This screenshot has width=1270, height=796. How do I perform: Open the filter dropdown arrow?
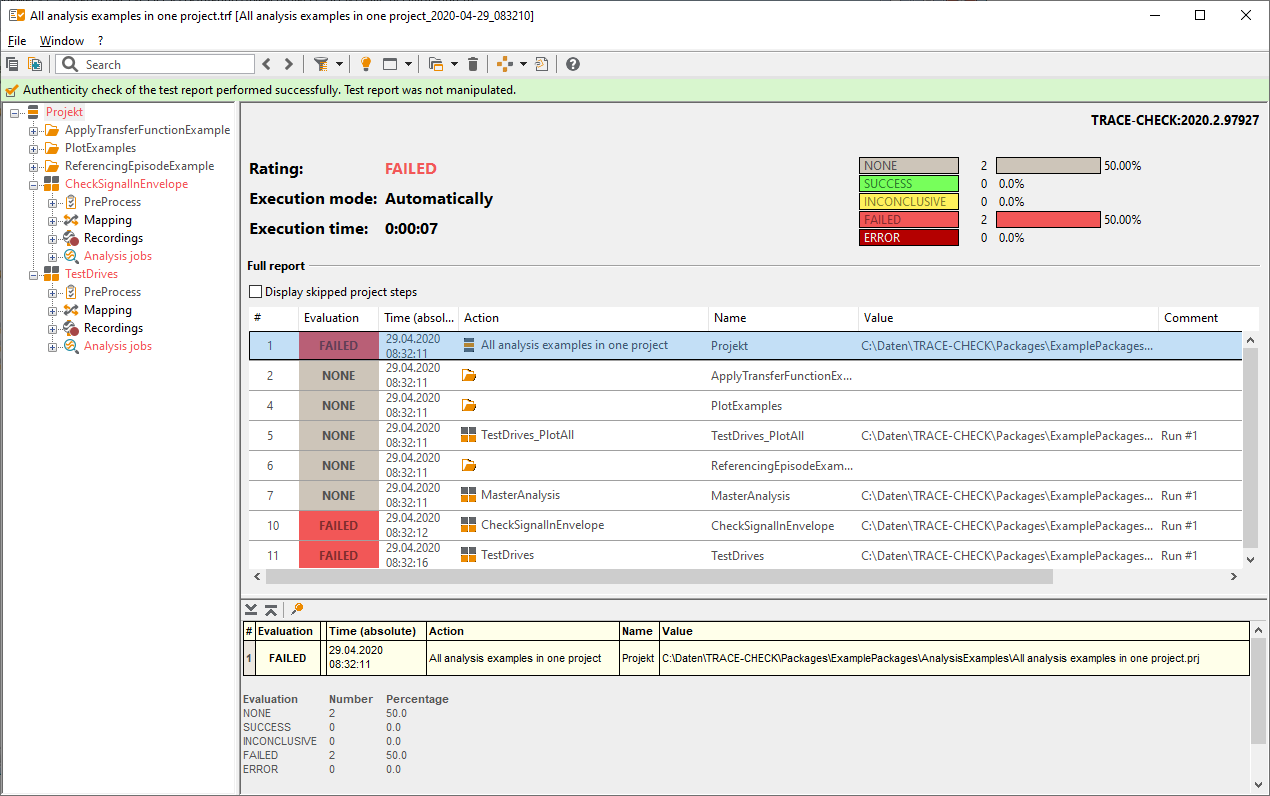click(340, 64)
